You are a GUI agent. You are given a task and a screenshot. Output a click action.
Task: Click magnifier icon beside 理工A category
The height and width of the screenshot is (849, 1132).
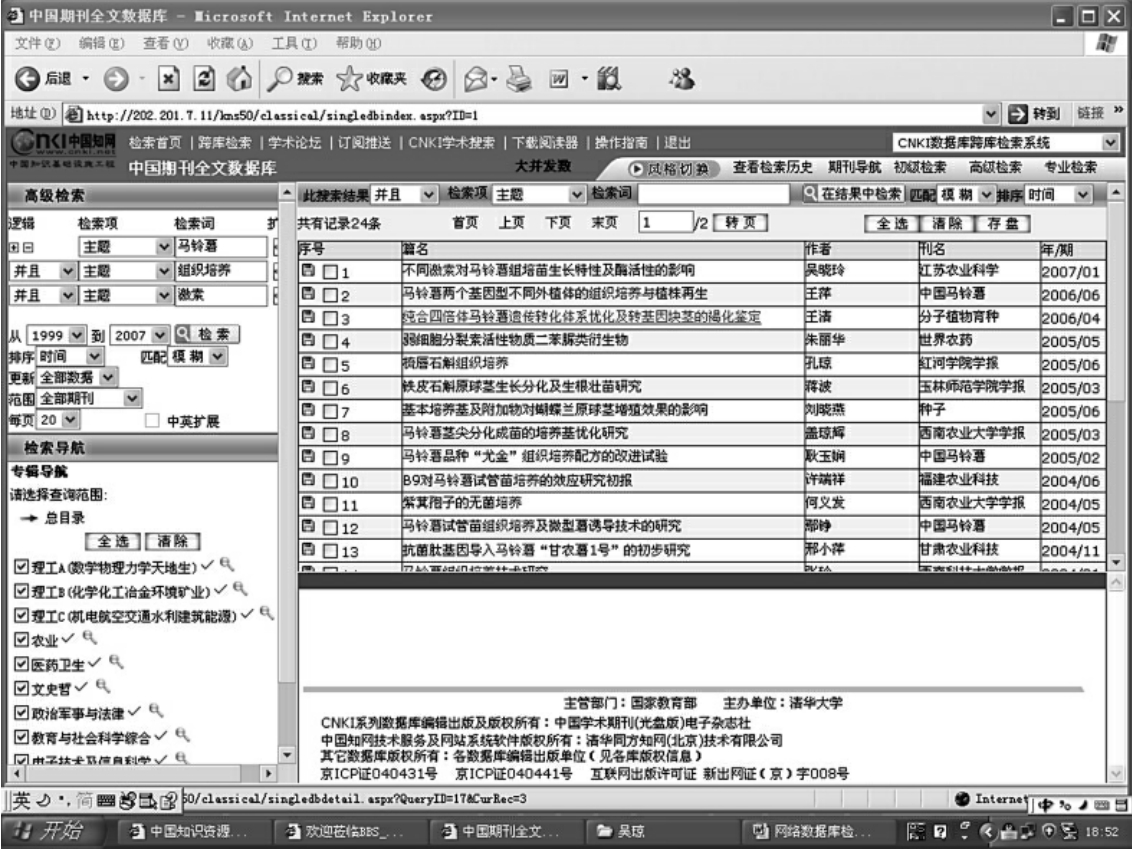tap(227, 565)
